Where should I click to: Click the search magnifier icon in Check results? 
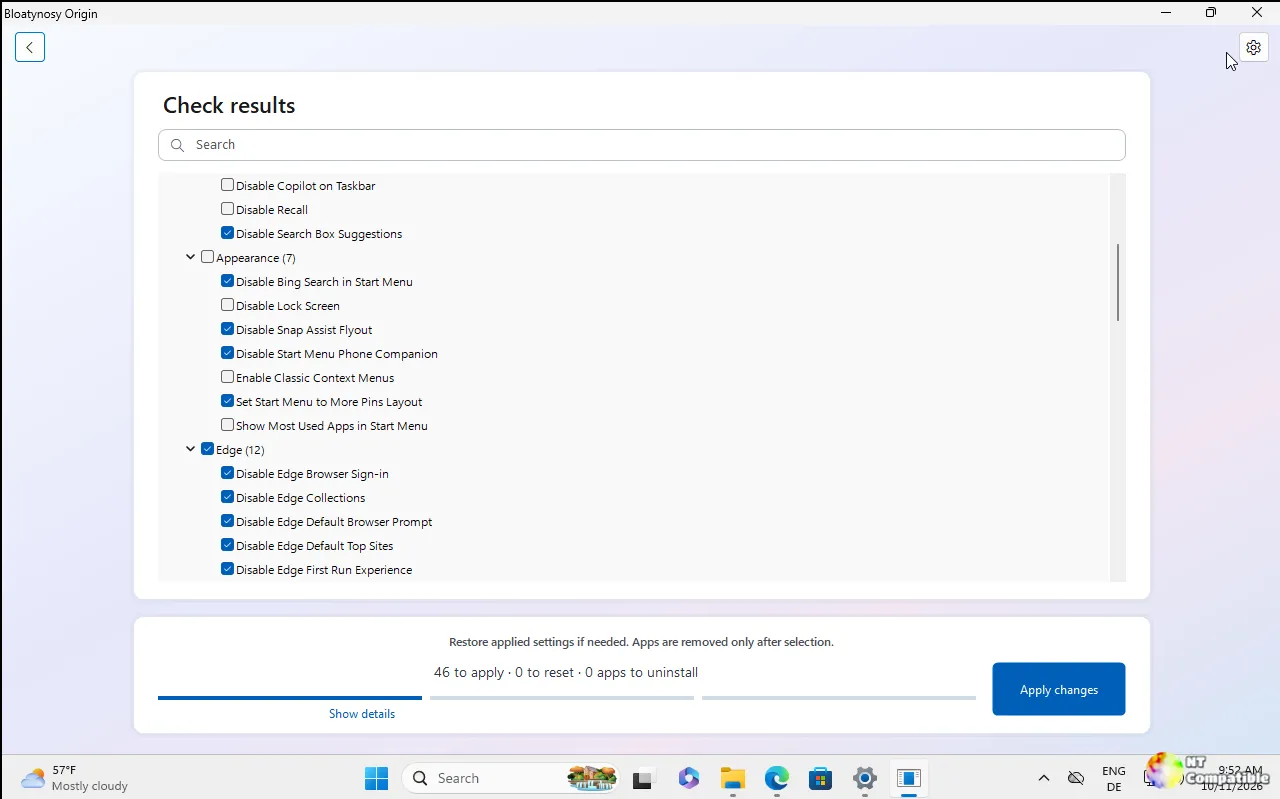click(x=177, y=145)
